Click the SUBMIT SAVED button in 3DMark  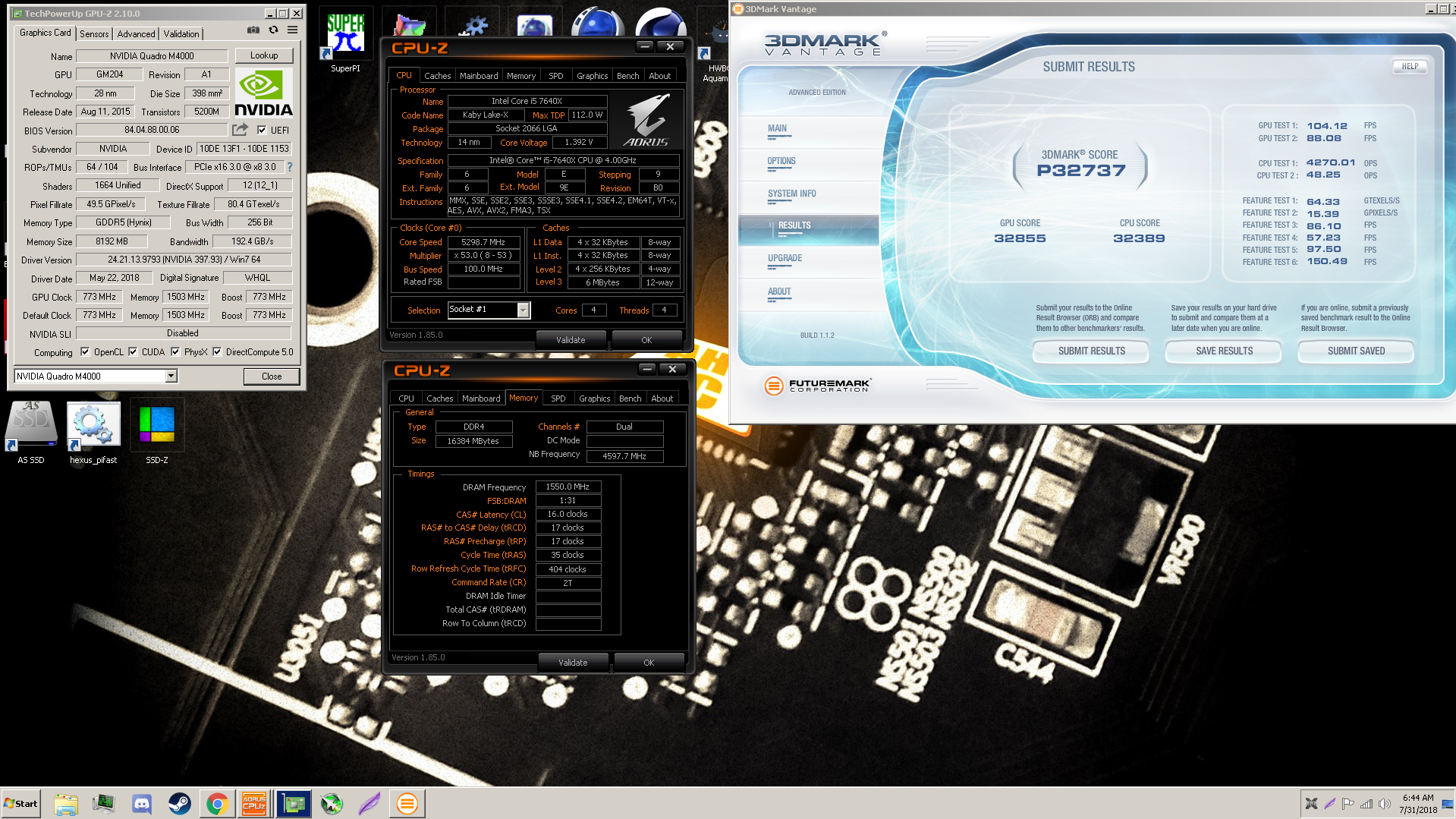[x=1356, y=351]
